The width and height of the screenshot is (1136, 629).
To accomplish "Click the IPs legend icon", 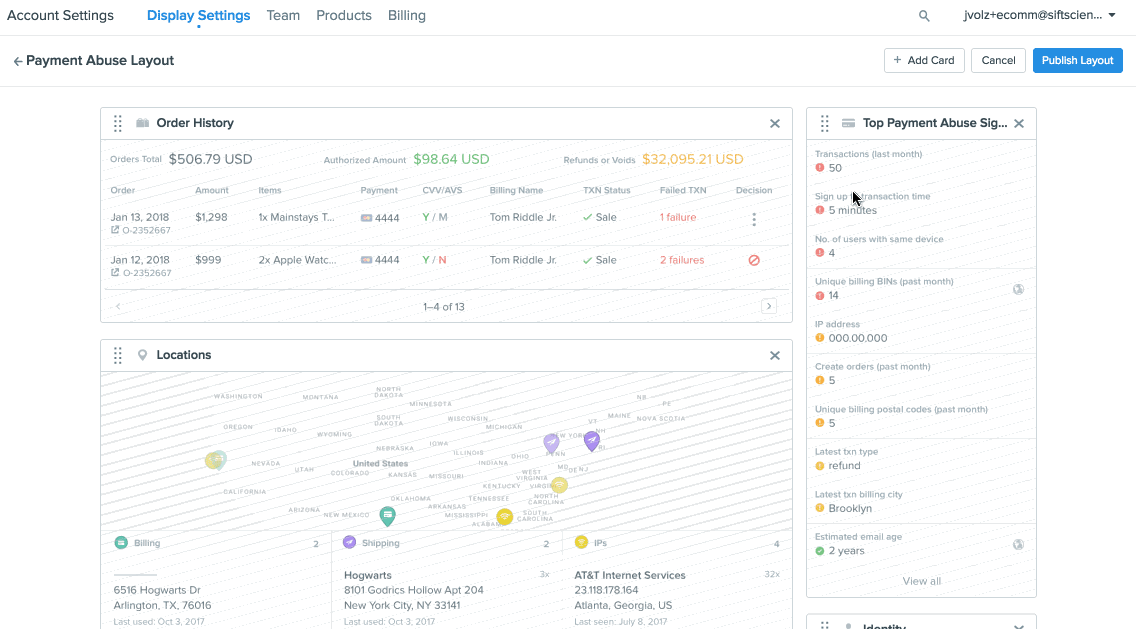I will (x=581, y=542).
